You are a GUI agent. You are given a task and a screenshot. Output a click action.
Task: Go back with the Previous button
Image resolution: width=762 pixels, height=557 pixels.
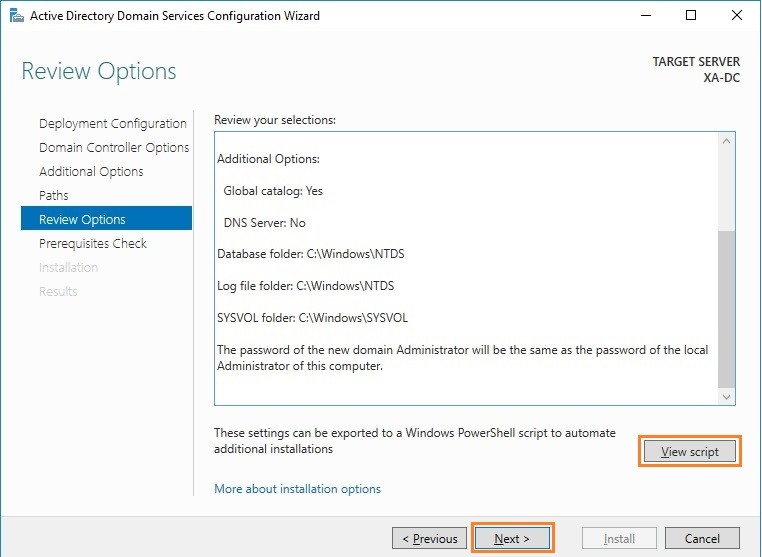click(x=430, y=539)
